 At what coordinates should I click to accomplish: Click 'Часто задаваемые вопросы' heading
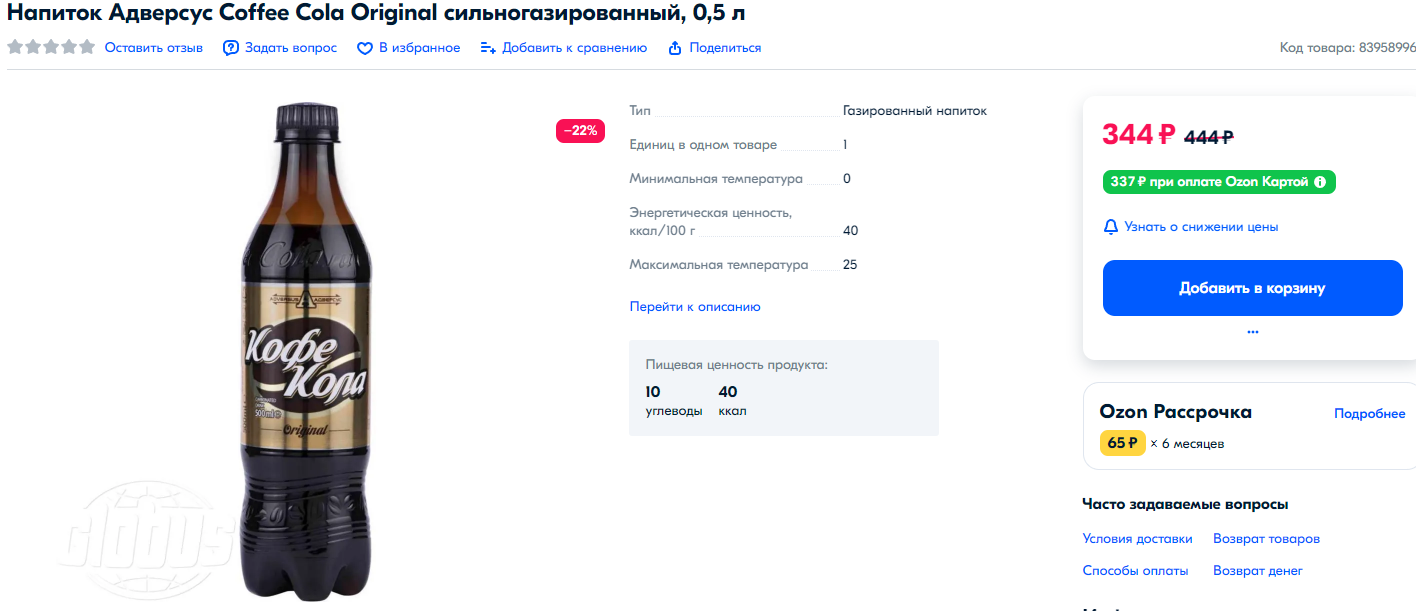coord(1185,504)
